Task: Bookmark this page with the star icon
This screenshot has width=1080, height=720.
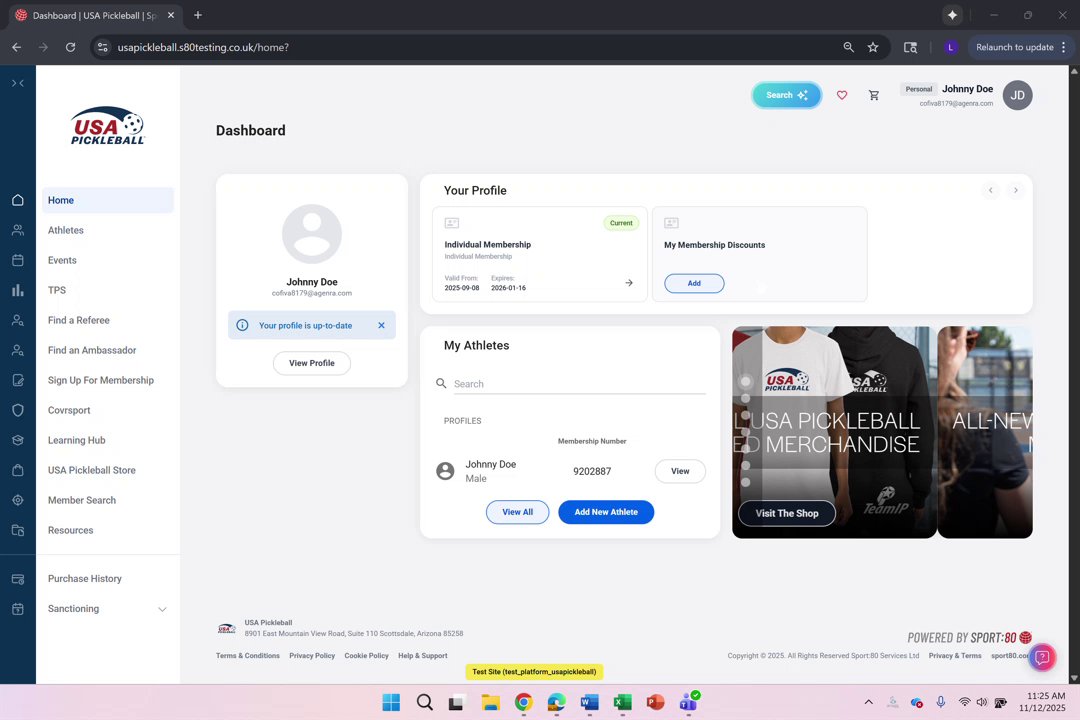Action: pyautogui.click(x=873, y=47)
